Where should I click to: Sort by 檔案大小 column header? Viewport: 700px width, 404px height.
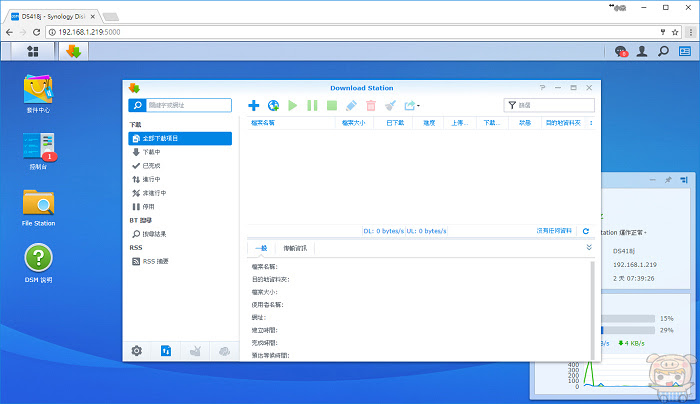pyautogui.click(x=354, y=123)
